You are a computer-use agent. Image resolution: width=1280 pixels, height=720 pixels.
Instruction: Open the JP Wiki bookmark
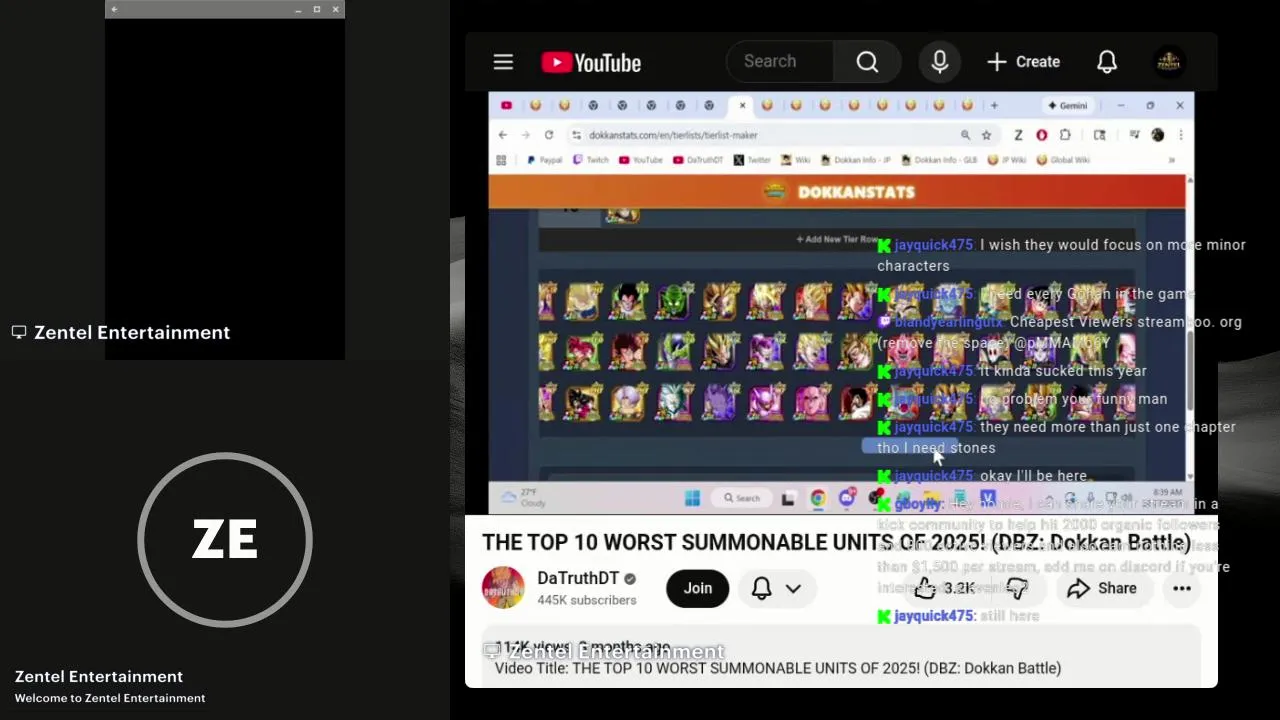(1008, 160)
